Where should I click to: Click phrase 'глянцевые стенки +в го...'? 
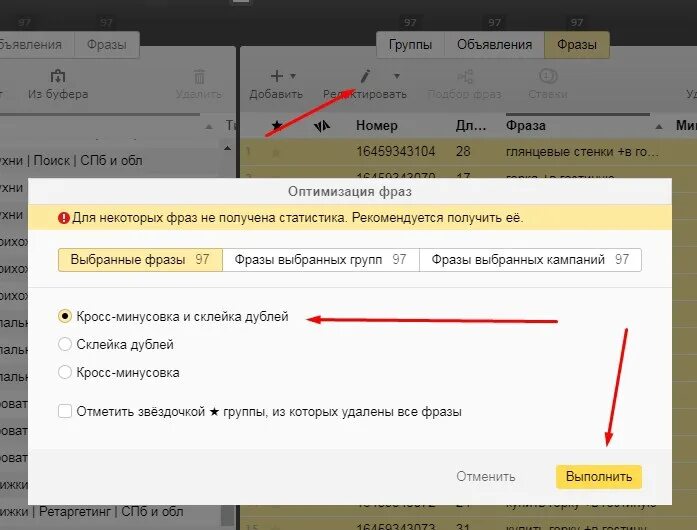tap(582, 152)
